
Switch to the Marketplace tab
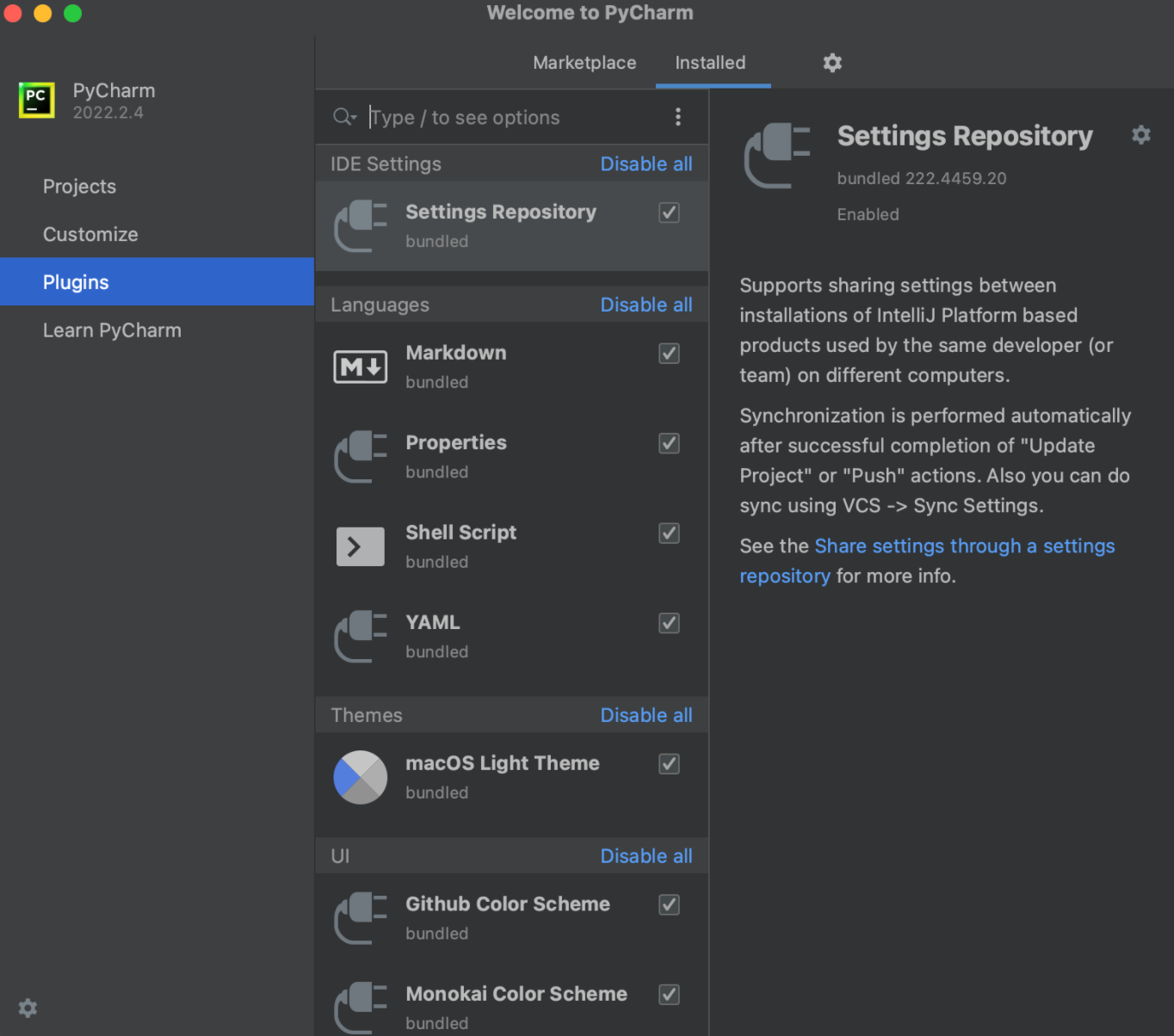click(584, 63)
